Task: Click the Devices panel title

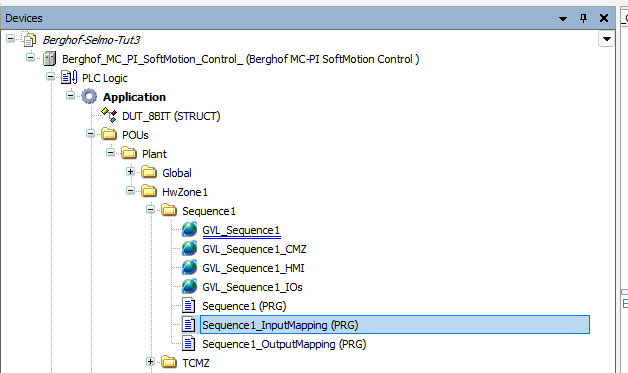Action: (x=24, y=18)
